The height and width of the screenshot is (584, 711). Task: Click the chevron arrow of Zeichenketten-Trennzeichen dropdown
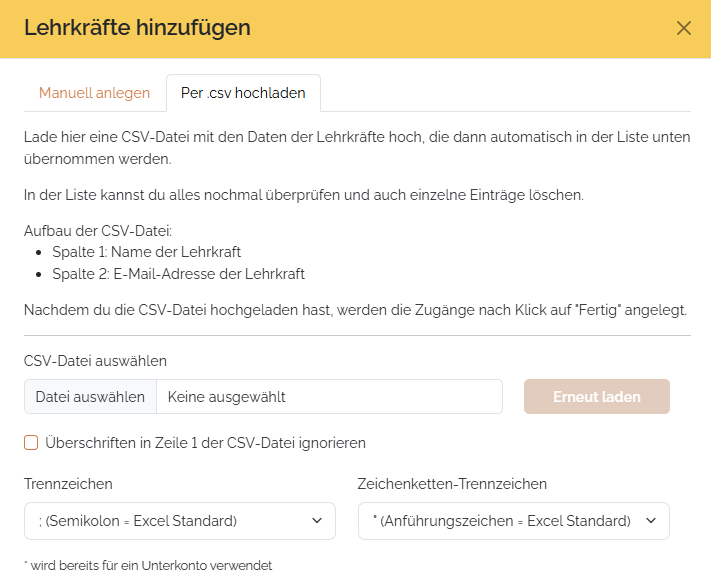[651, 521]
